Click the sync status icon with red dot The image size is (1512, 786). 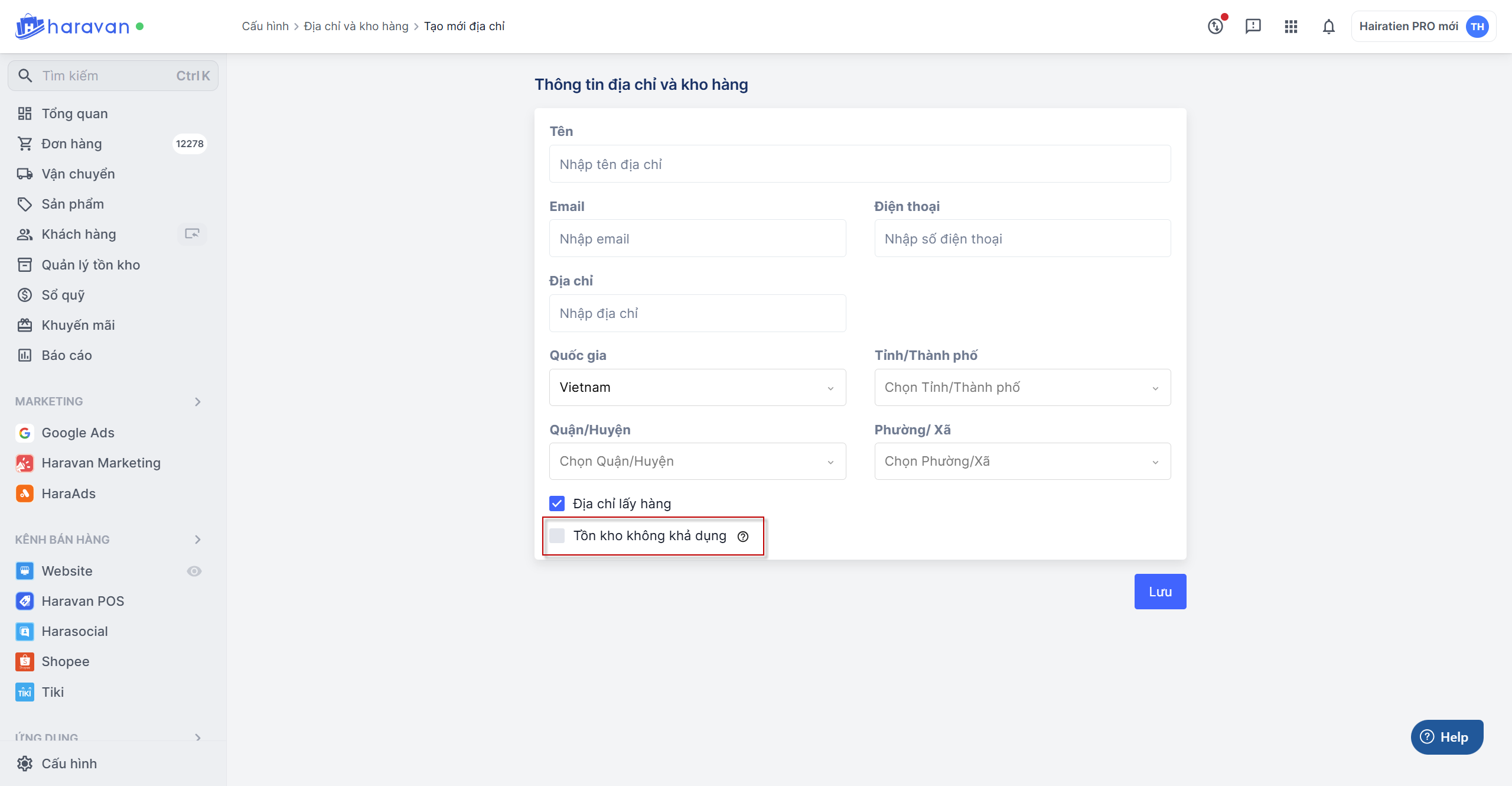pos(1216,27)
